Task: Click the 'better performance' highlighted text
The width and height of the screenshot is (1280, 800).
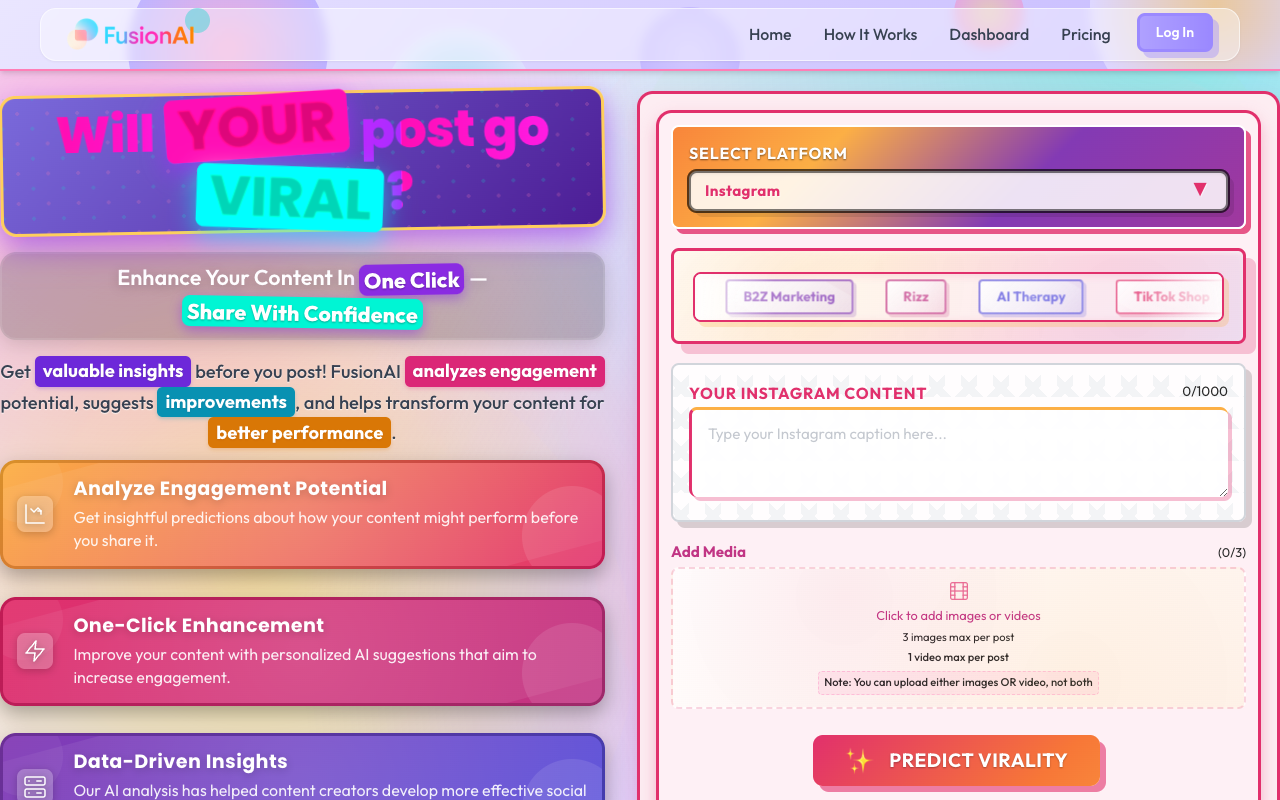Action: [x=300, y=433]
